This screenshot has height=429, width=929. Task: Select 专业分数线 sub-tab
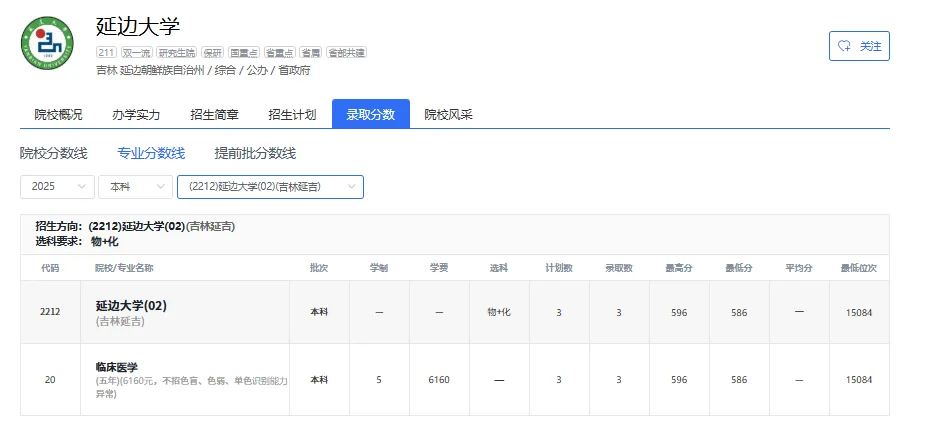[151, 153]
